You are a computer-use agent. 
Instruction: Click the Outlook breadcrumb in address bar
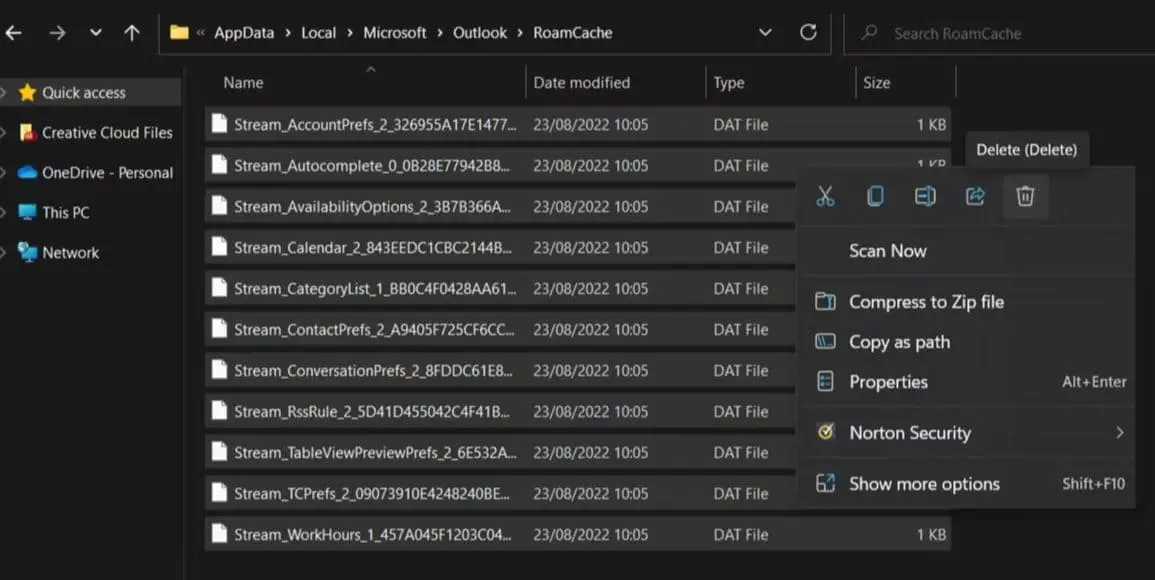480,33
